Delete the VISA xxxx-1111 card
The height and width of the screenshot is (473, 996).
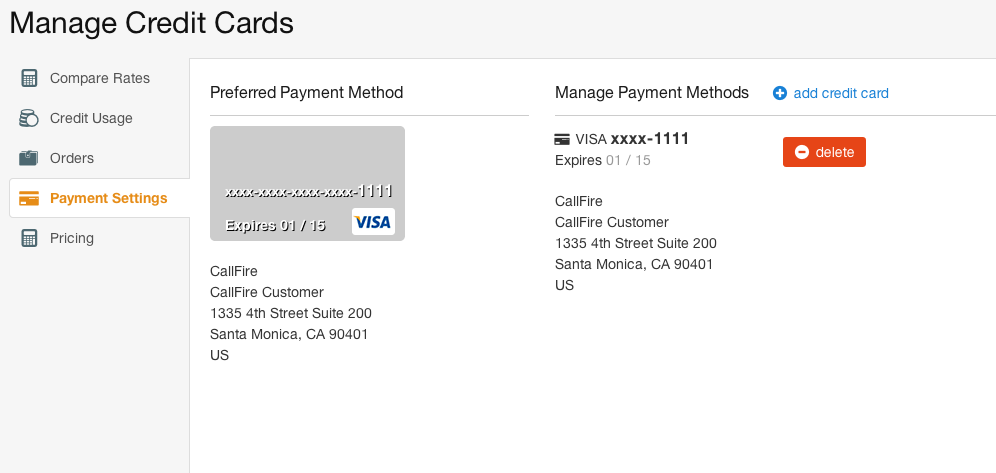(824, 152)
